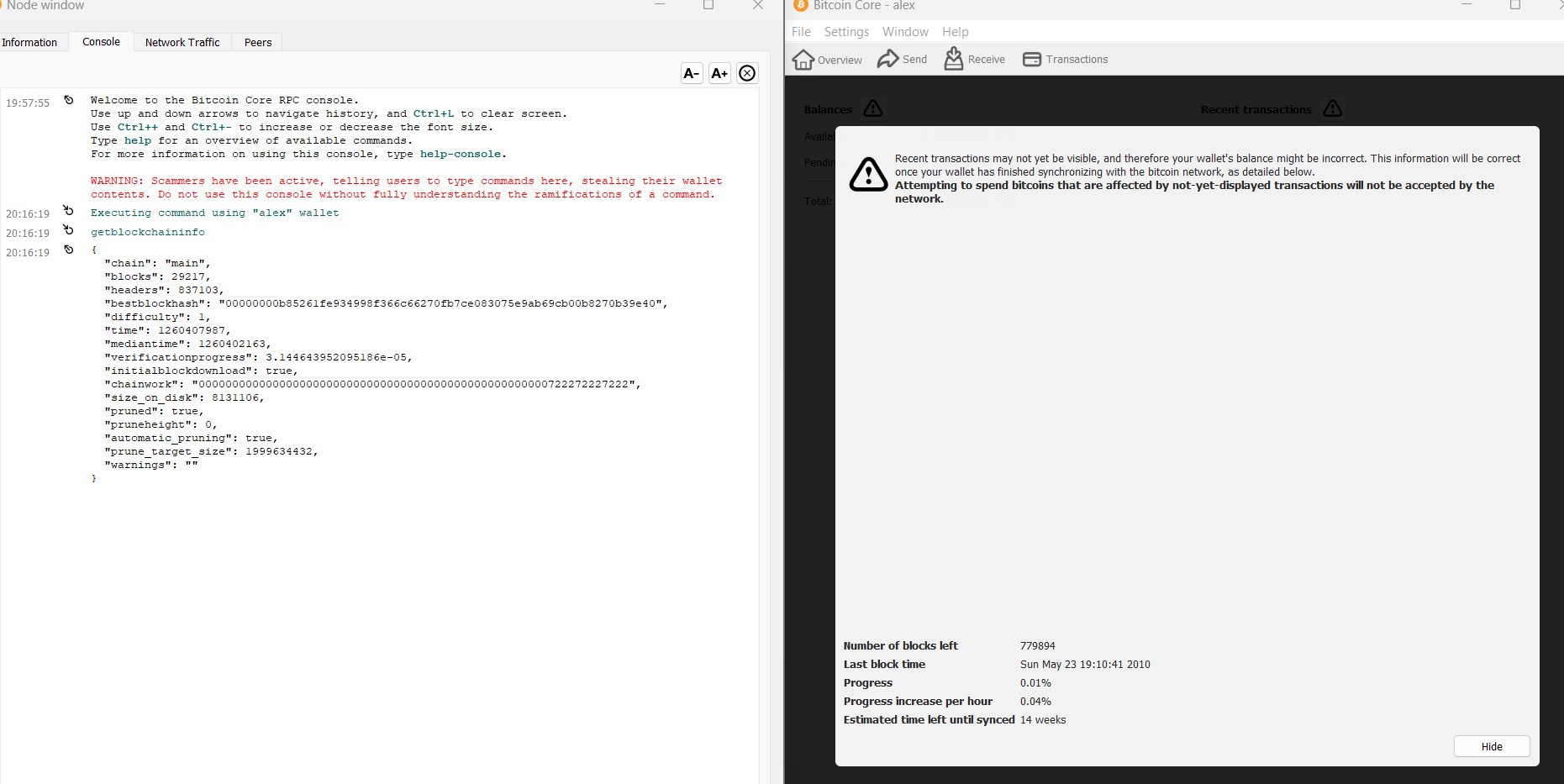This screenshot has height=784, width=1564.
Task: Click the large warning triangle in sync overlay
Action: point(868,175)
